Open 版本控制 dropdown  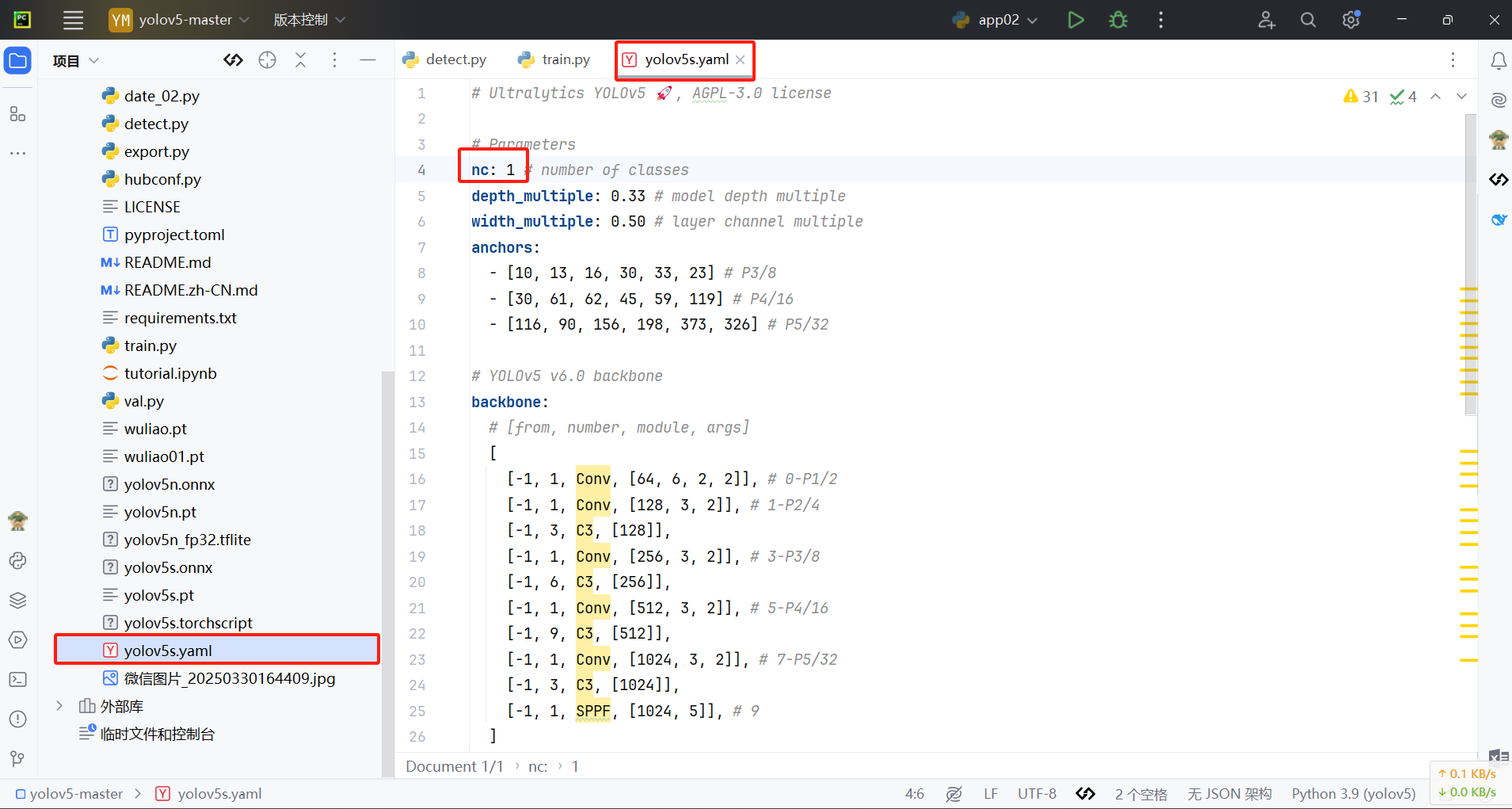click(309, 20)
